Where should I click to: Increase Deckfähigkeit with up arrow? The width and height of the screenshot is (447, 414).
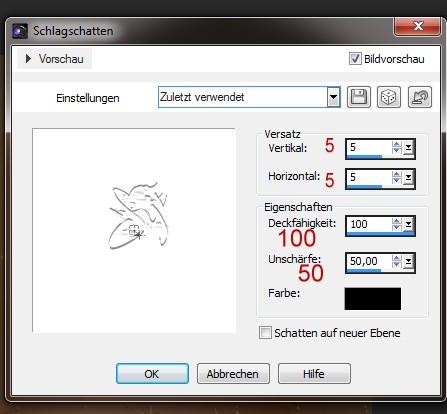pos(397,221)
